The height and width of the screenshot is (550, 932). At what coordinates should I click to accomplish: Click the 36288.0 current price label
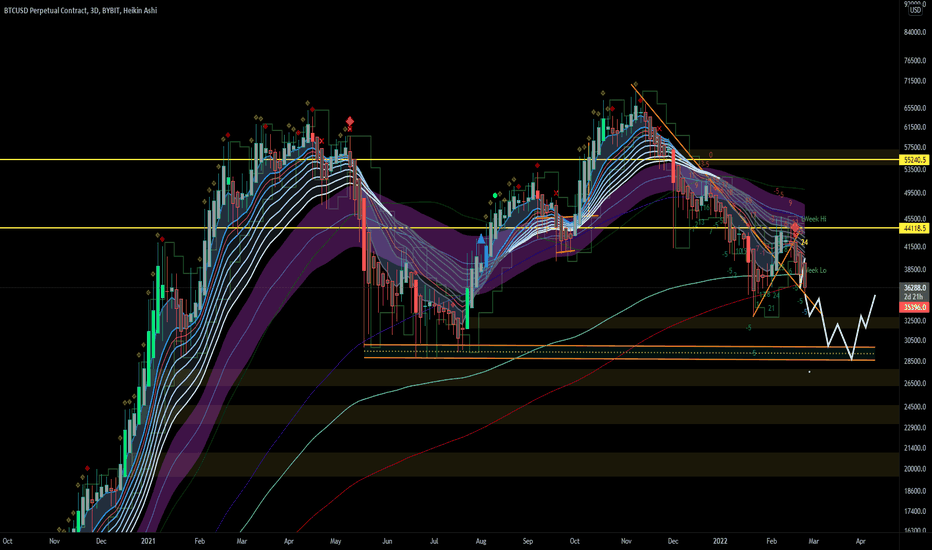coord(915,288)
